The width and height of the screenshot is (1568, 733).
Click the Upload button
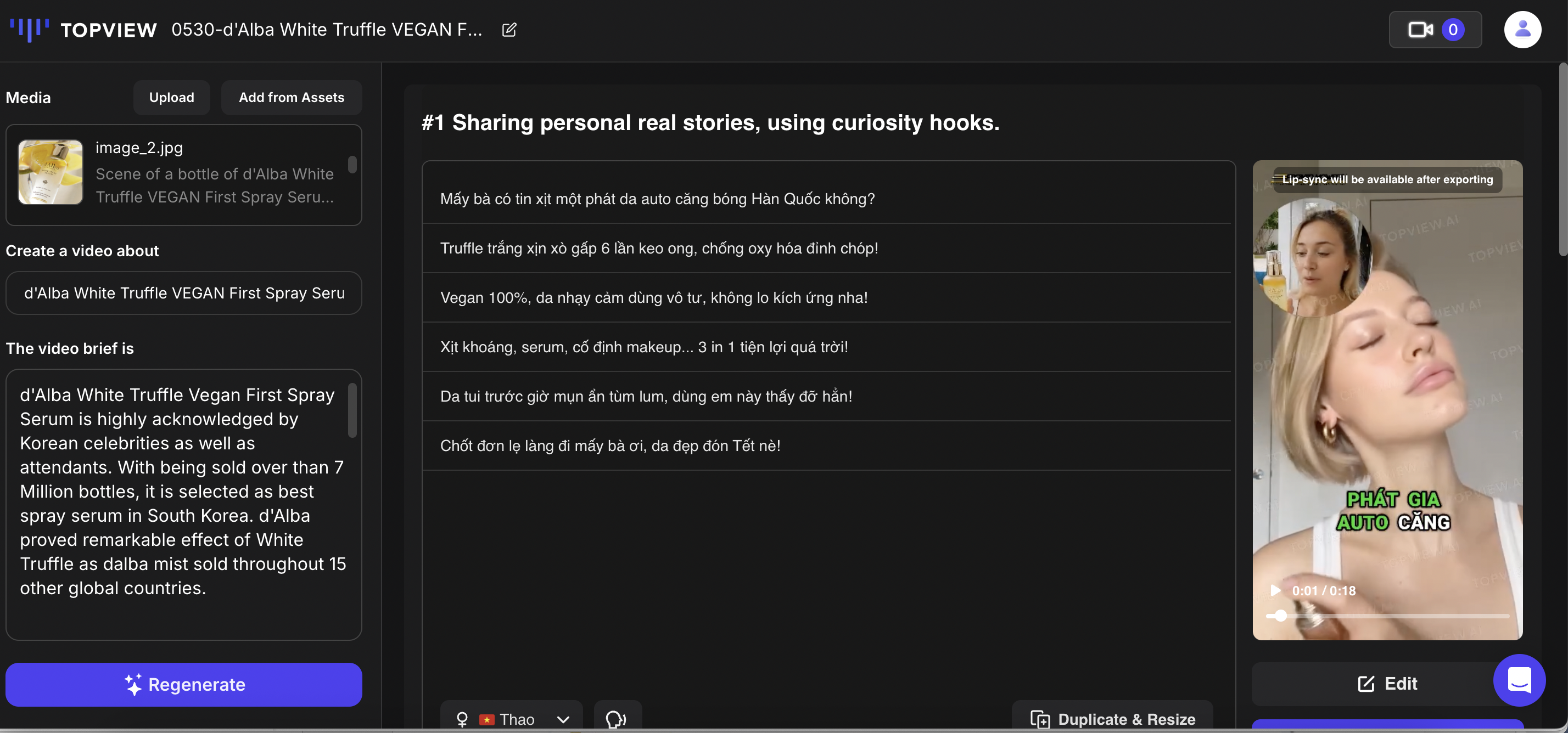(x=172, y=97)
